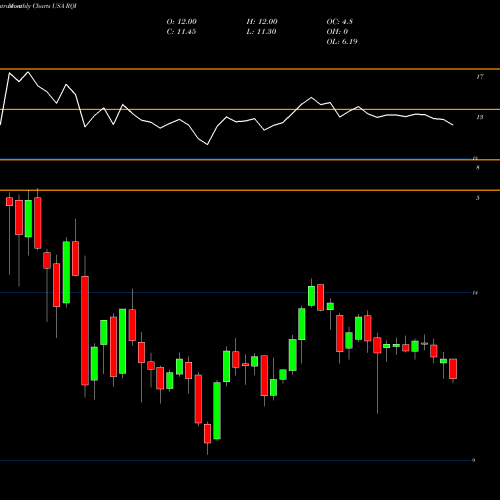Click the 'OL: 6.19' reading
Image resolution: width=500 pixels, height=500 pixels.
point(342,42)
